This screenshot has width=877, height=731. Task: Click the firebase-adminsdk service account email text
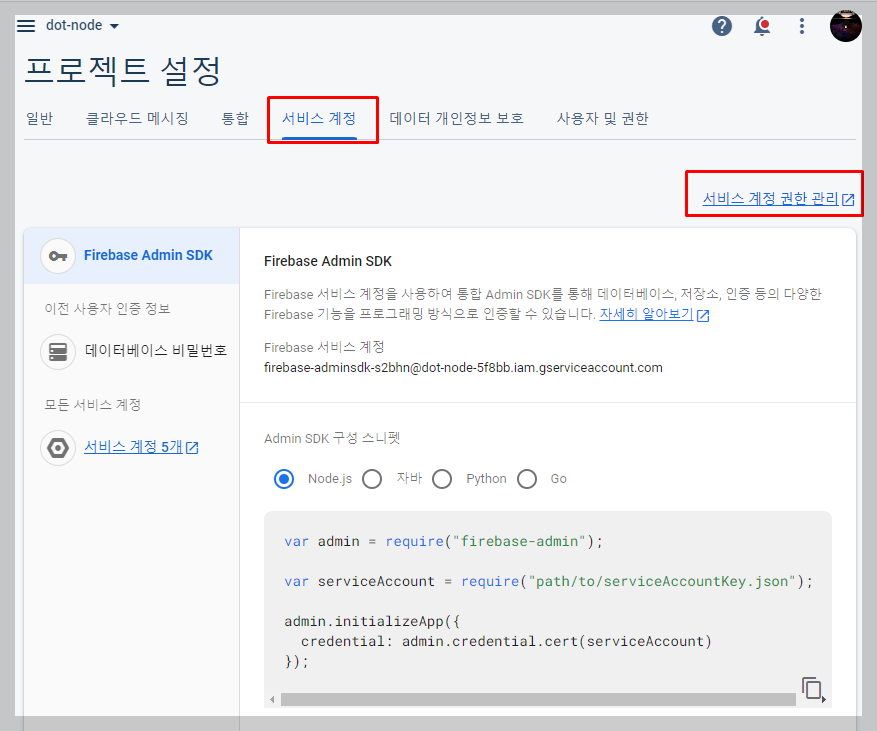[463, 368]
